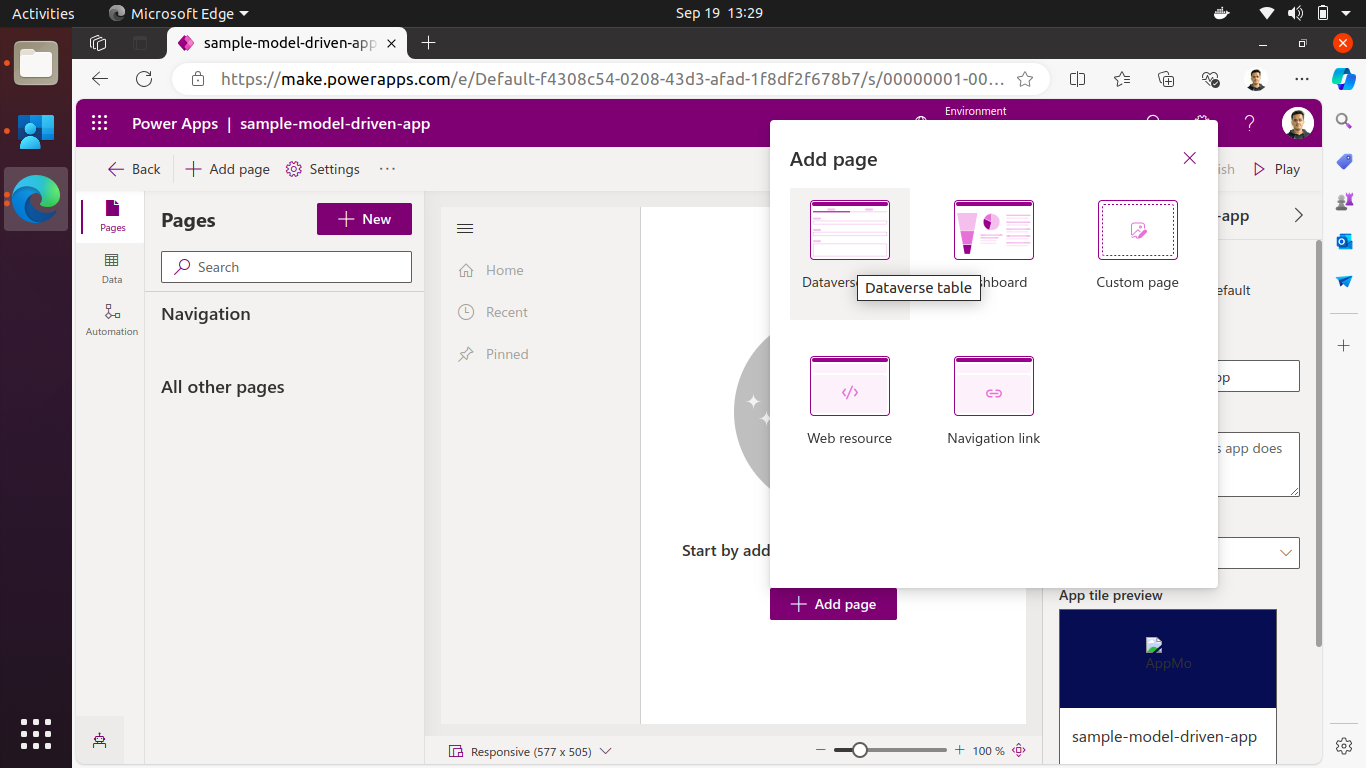The image size is (1366, 768).
Task: Click inside the Search pages field
Action: [x=286, y=266]
